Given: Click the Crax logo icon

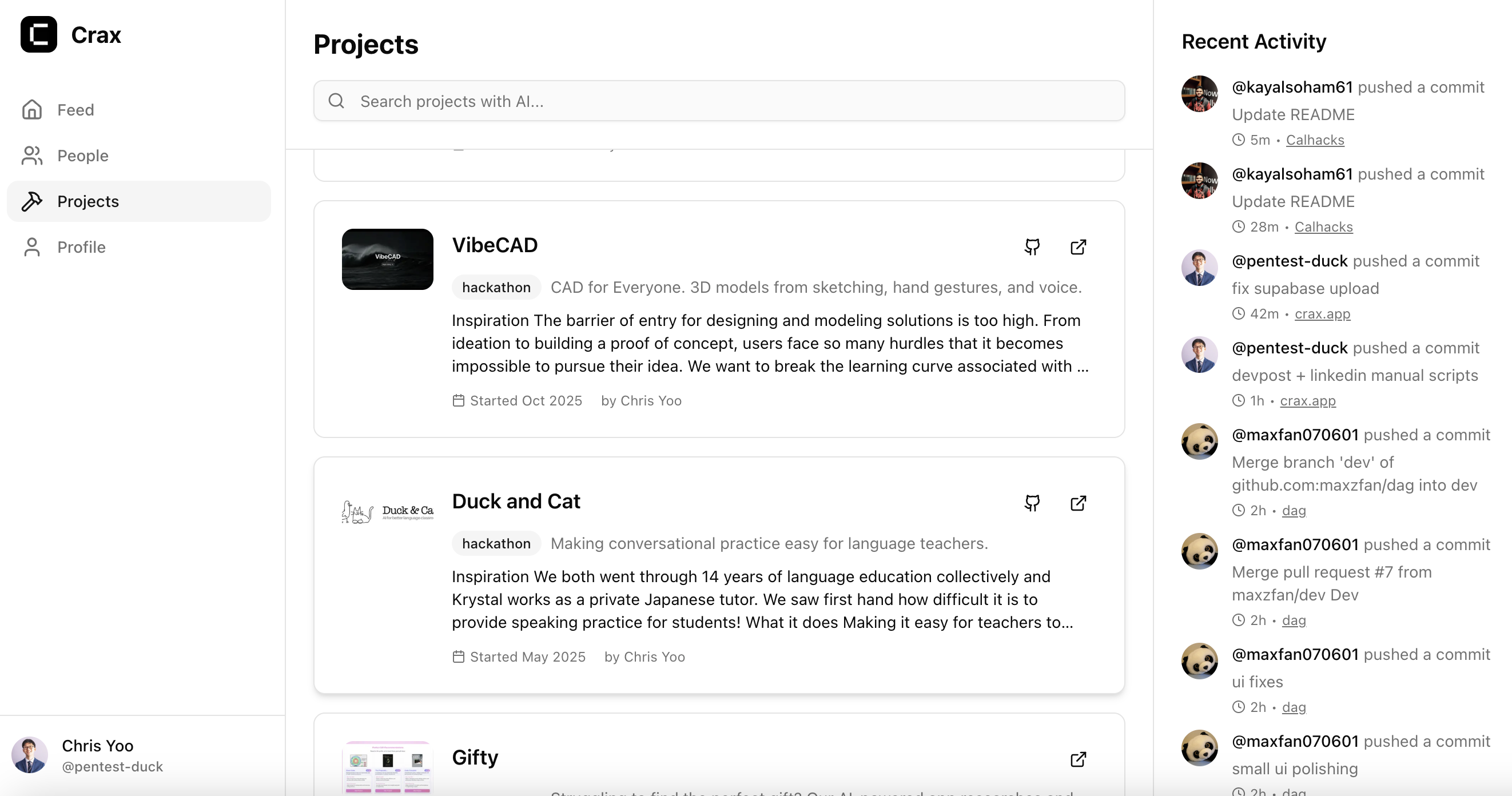Looking at the screenshot, I should (x=39, y=35).
